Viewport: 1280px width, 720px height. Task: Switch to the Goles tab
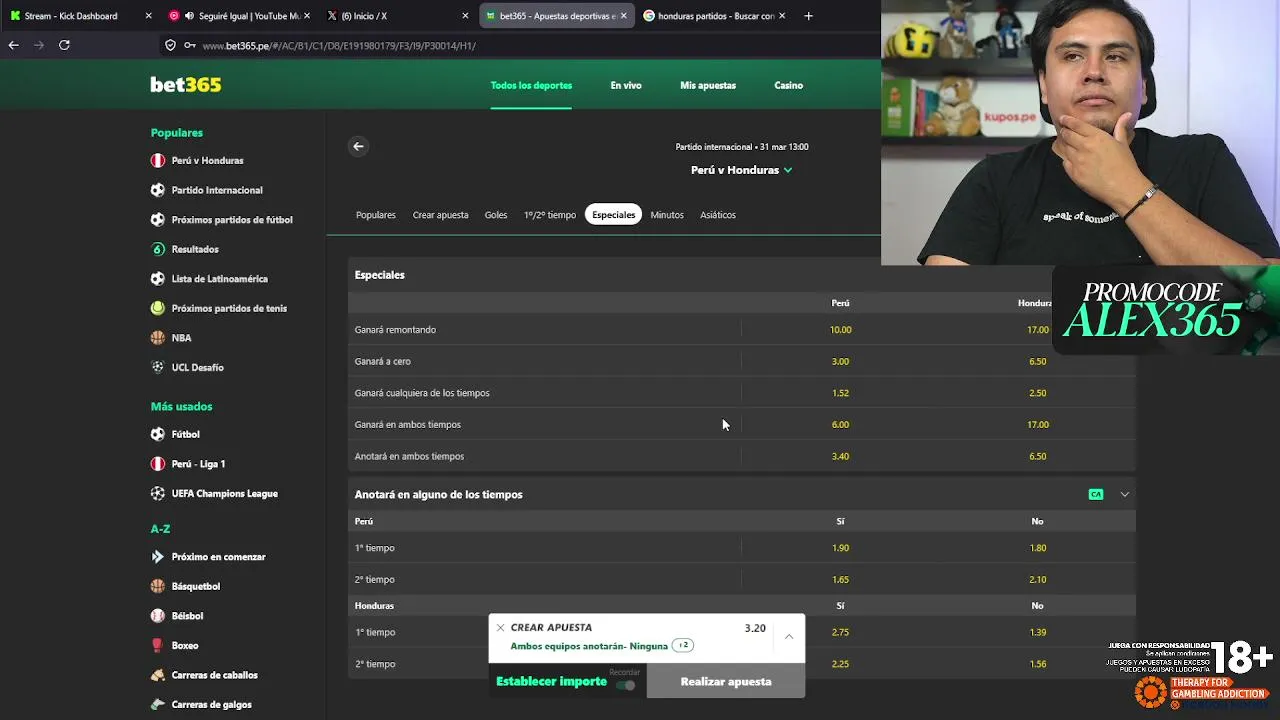[496, 215]
